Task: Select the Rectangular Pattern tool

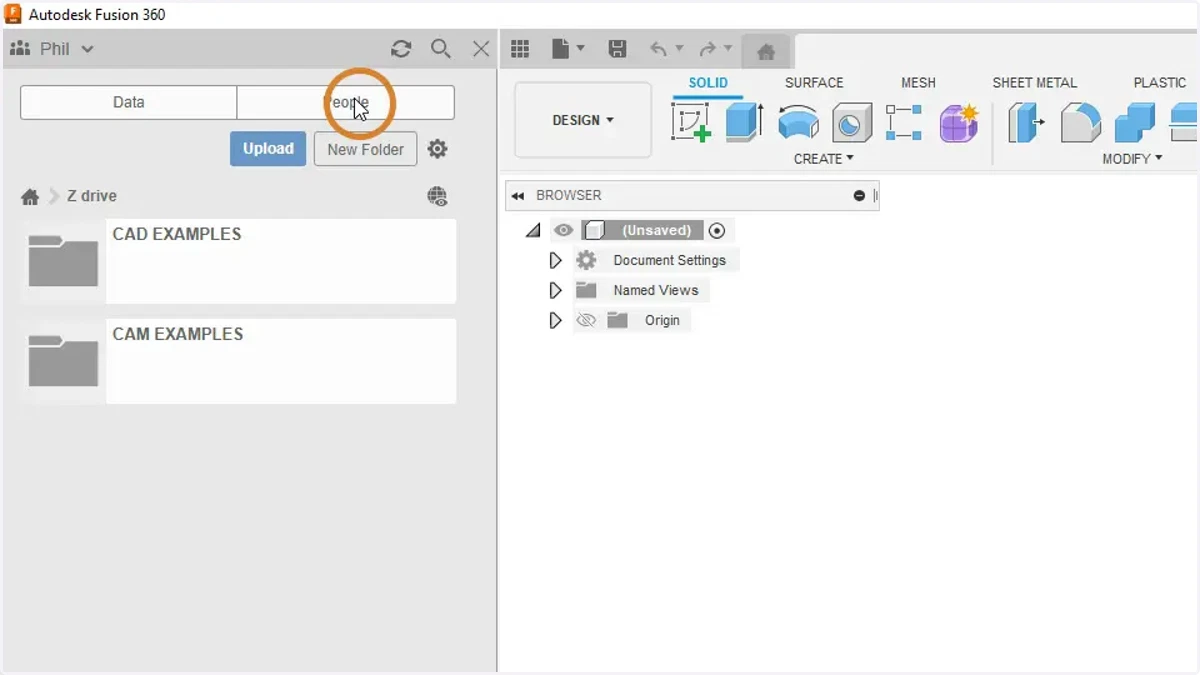Action: pos(903,123)
